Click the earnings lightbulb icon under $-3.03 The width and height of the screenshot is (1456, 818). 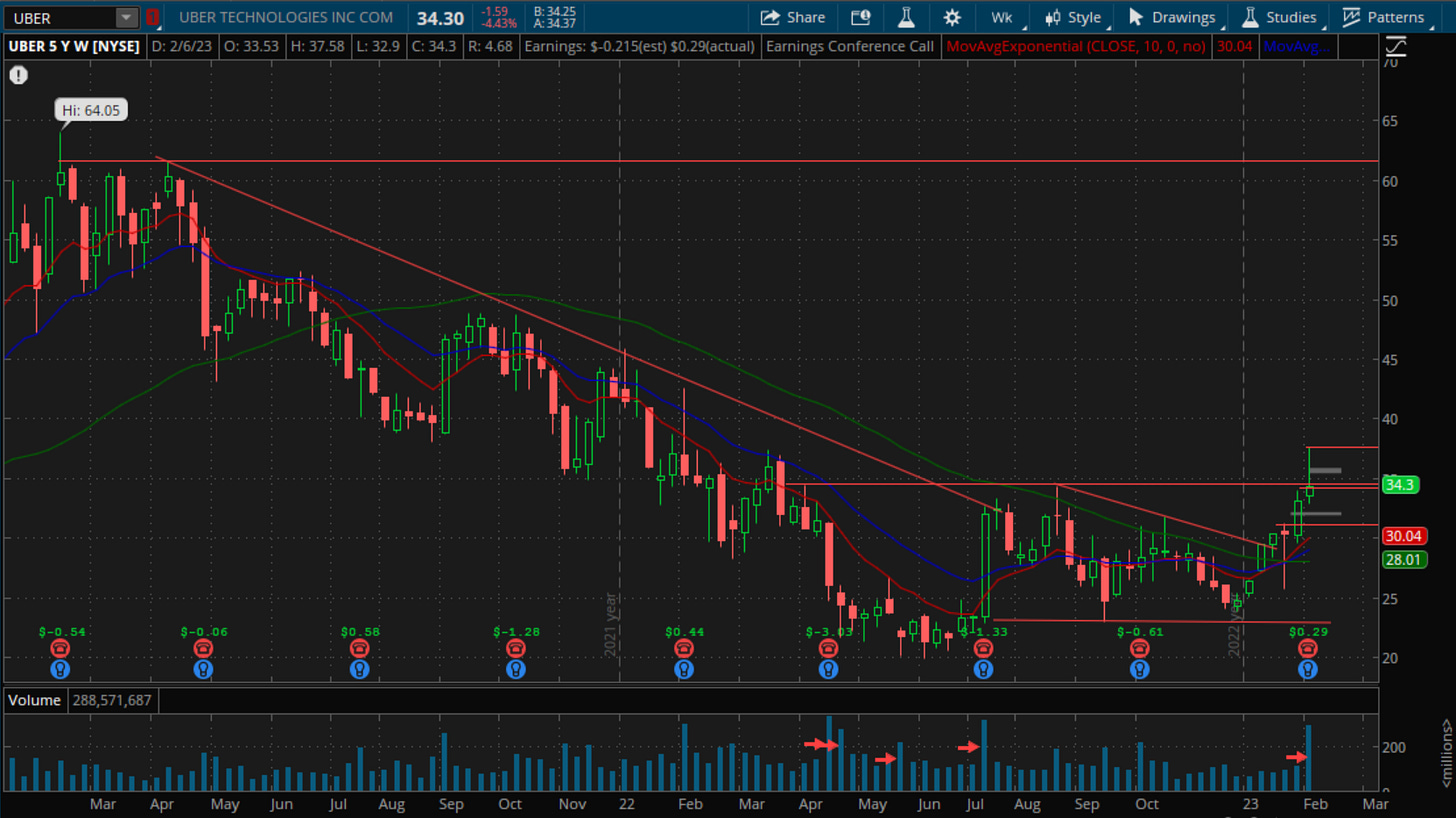click(x=828, y=669)
